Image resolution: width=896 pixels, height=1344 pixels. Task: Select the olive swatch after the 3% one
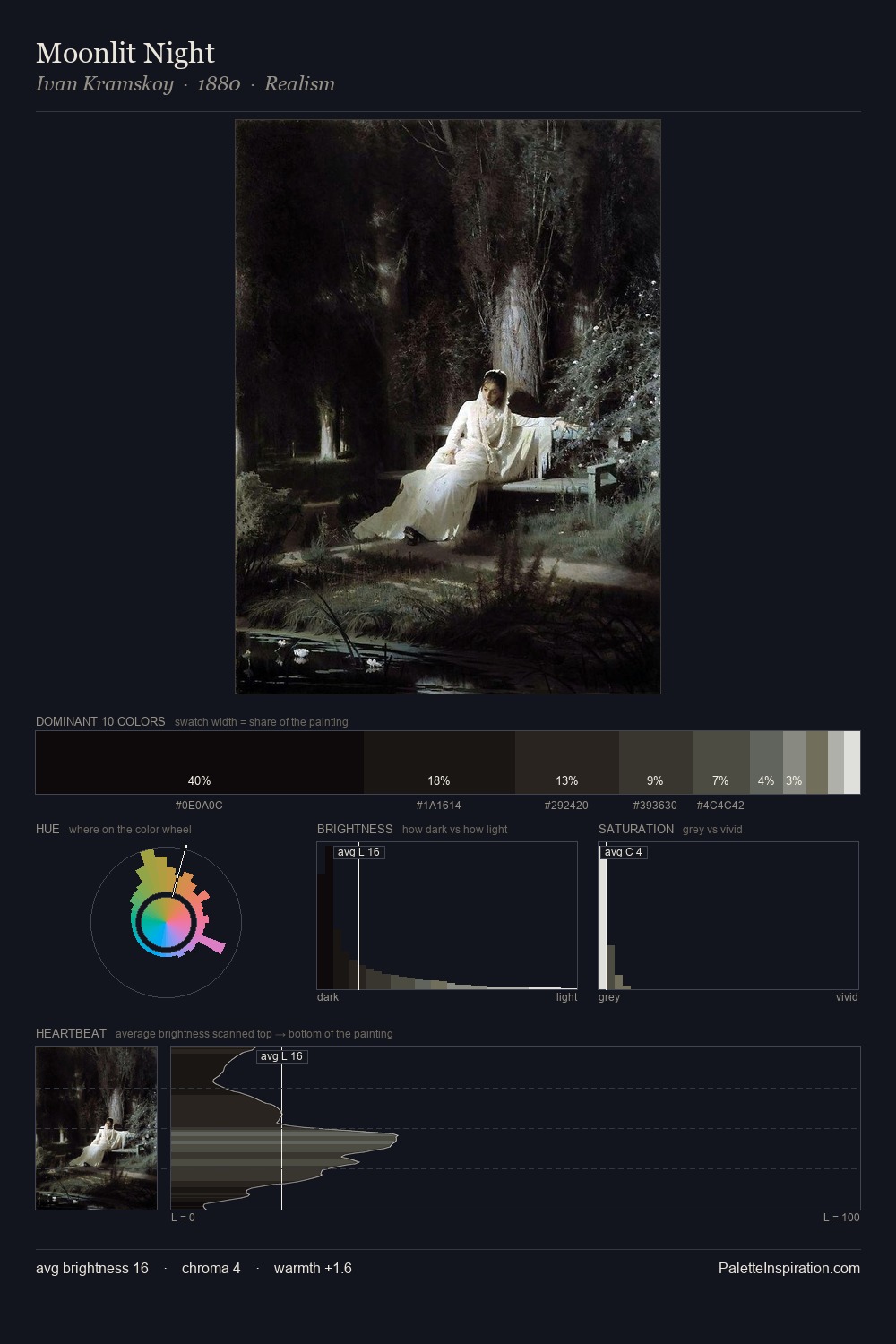[817, 762]
